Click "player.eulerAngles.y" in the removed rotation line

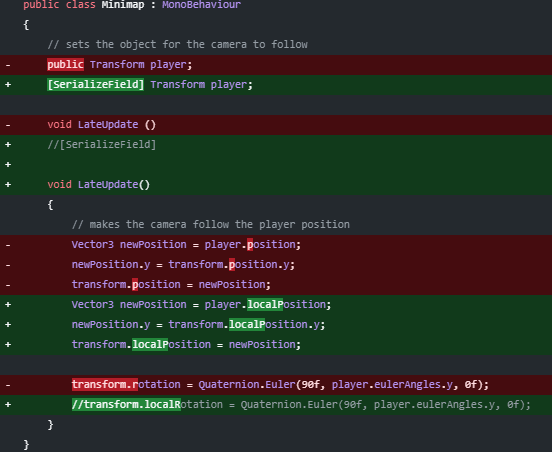[392, 384]
